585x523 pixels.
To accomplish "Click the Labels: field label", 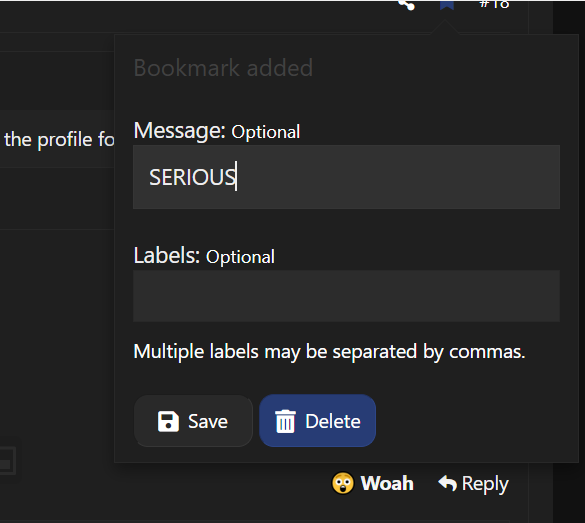I will [167, 256].
